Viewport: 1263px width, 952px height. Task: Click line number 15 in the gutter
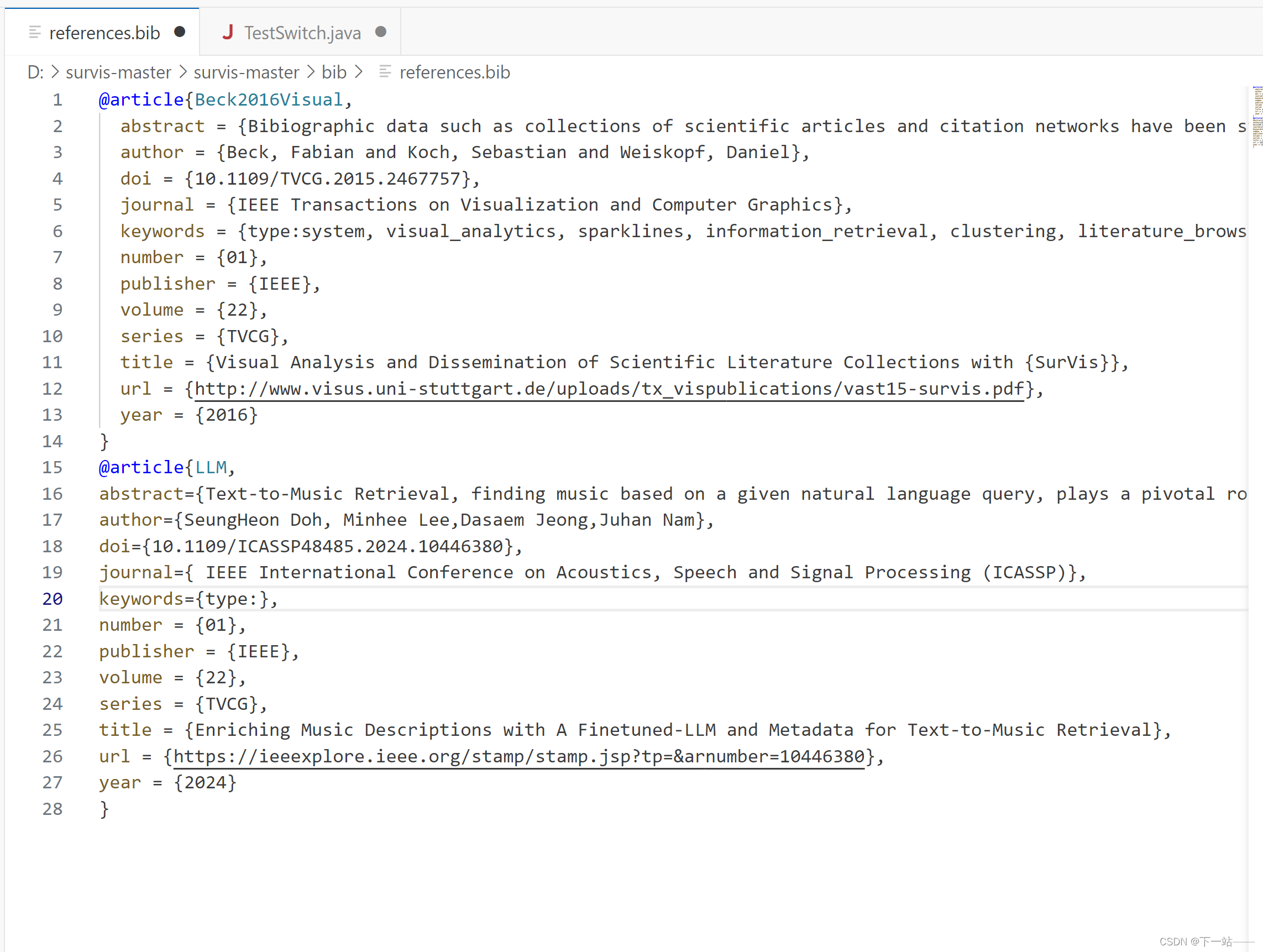pyautogui.click(x=53, y=468)
